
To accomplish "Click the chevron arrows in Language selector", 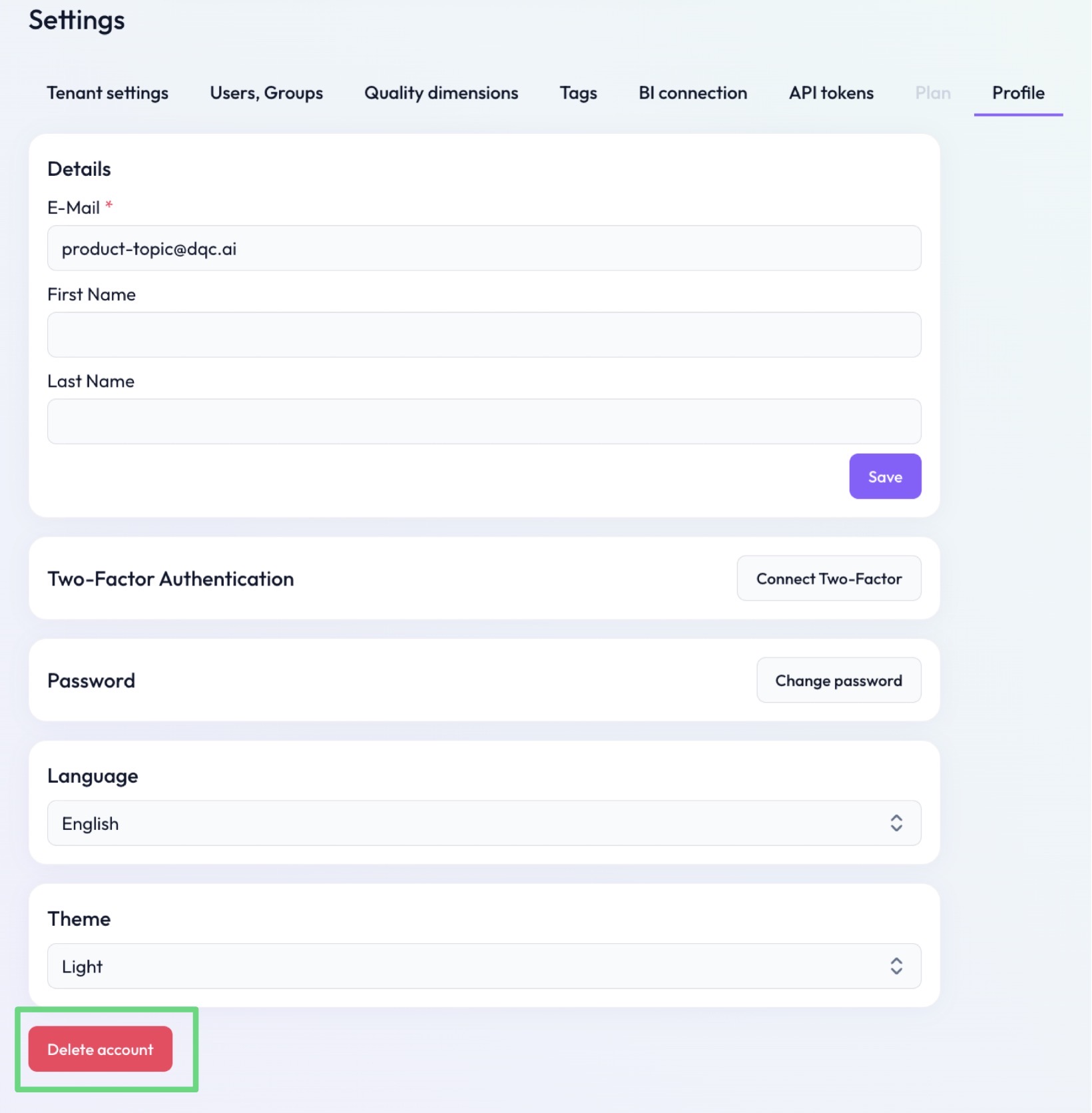I will point(896,823).
